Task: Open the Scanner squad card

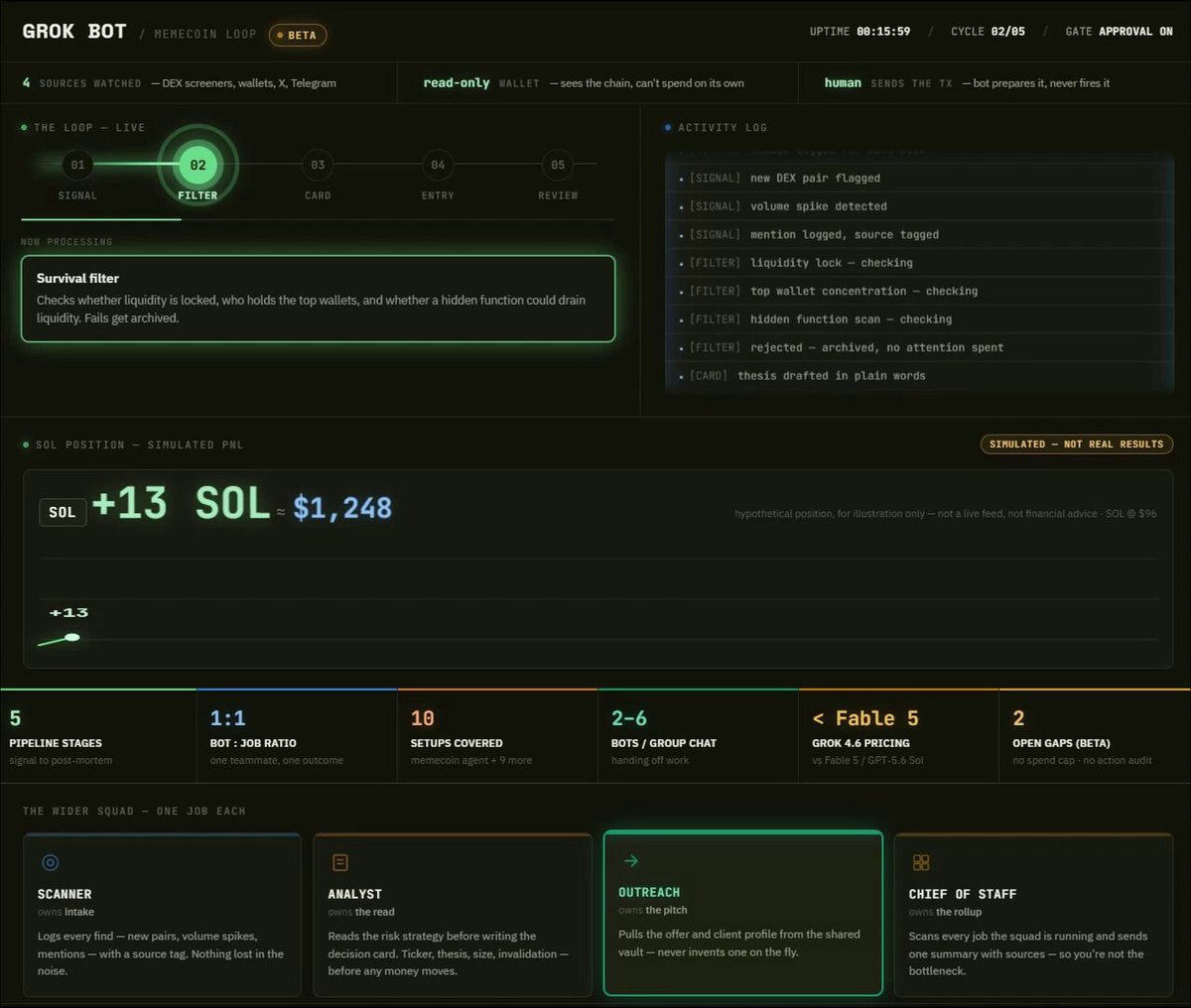Action: (x=162, y=915)
